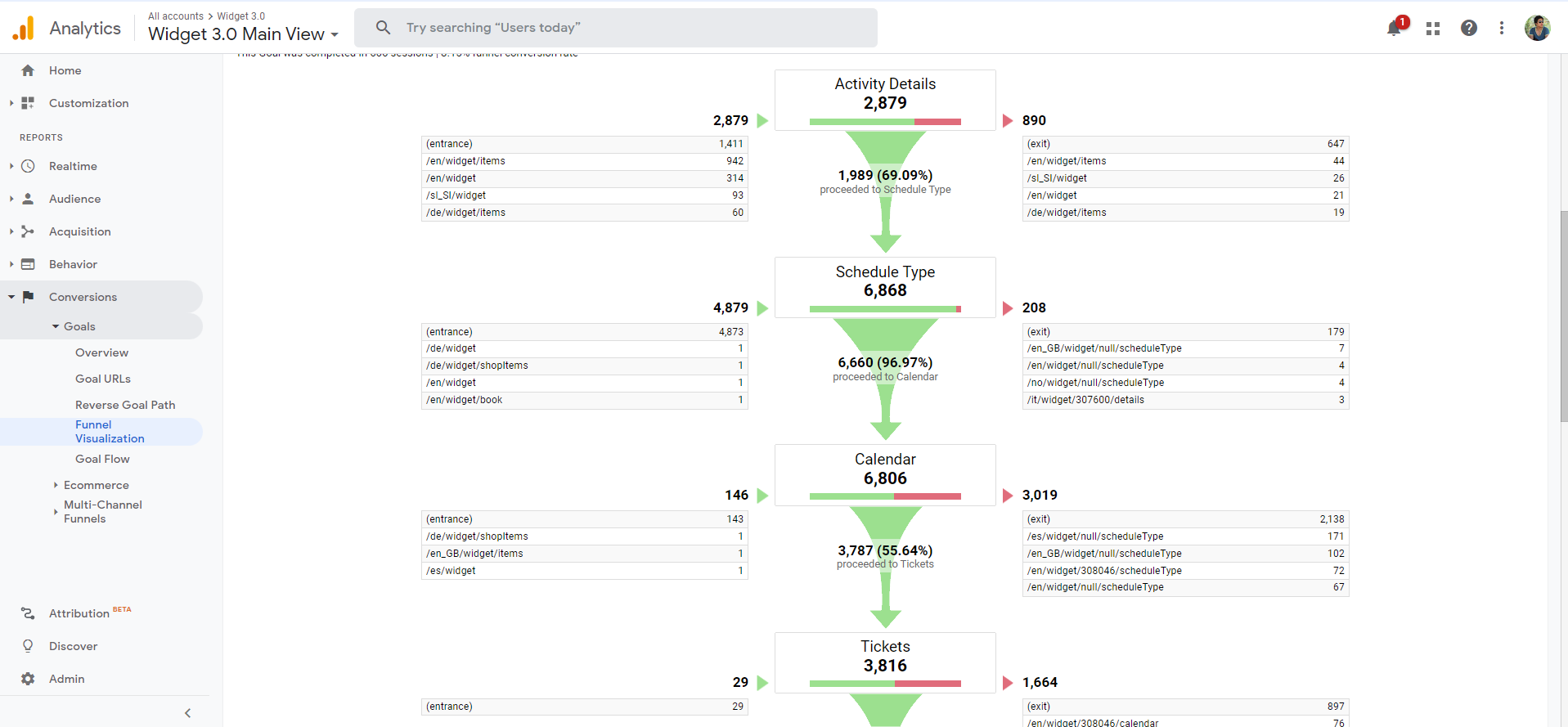Screen dimensions: 1568x727
Task: Expand the Ecommerce subsection arrow
Action: coord(56,485)
